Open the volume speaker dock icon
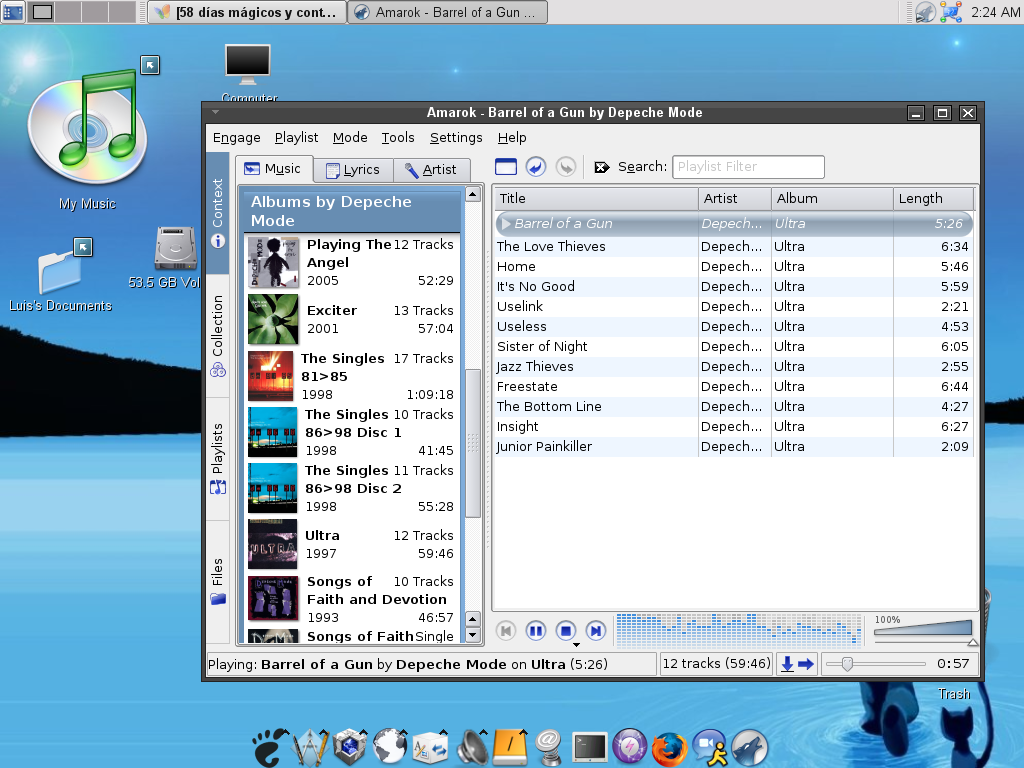Screen dimensions: 1024x768 pos(473,747)
